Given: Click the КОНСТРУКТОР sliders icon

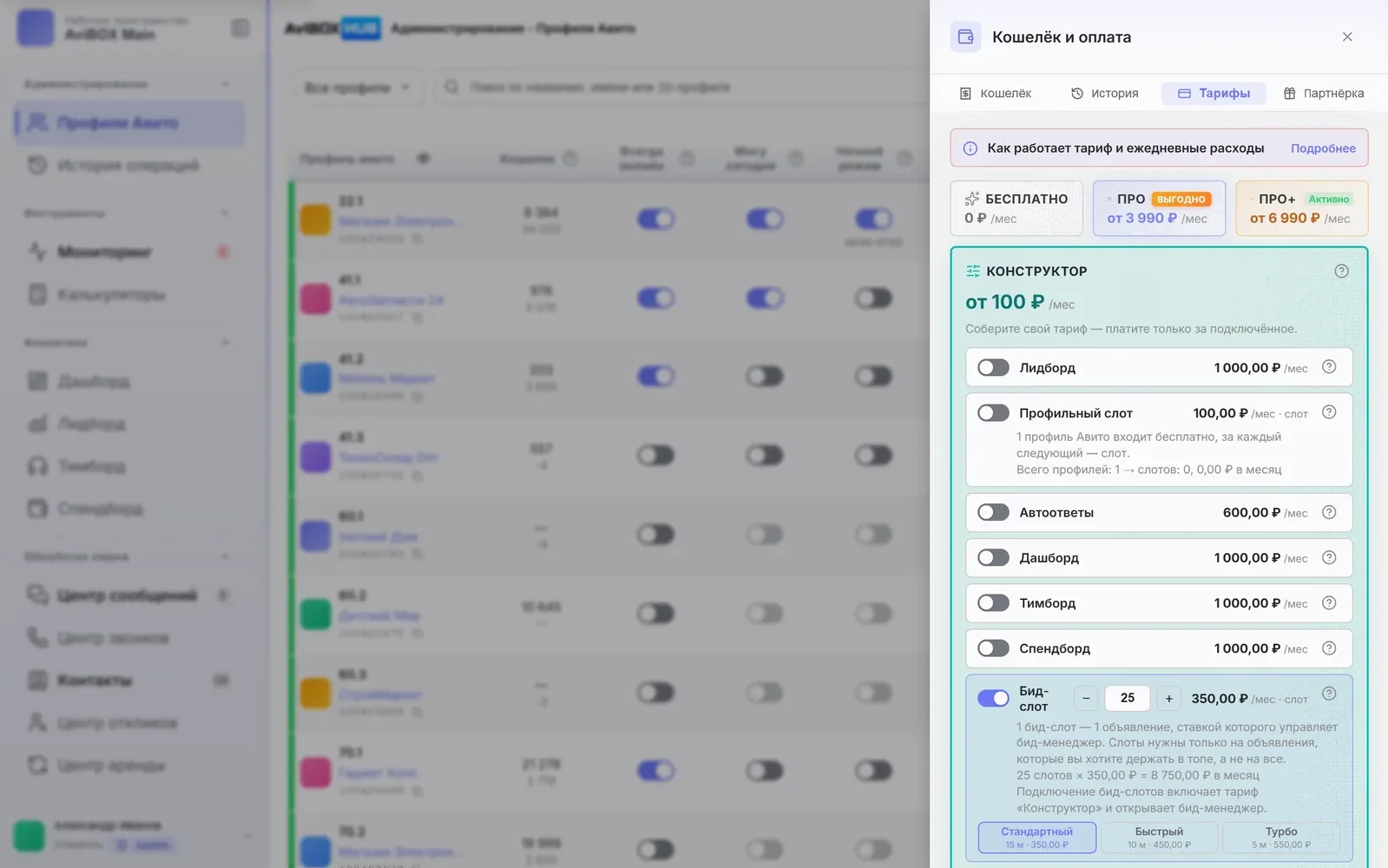Looking at the screenshot, I should (x=973, y=271).
